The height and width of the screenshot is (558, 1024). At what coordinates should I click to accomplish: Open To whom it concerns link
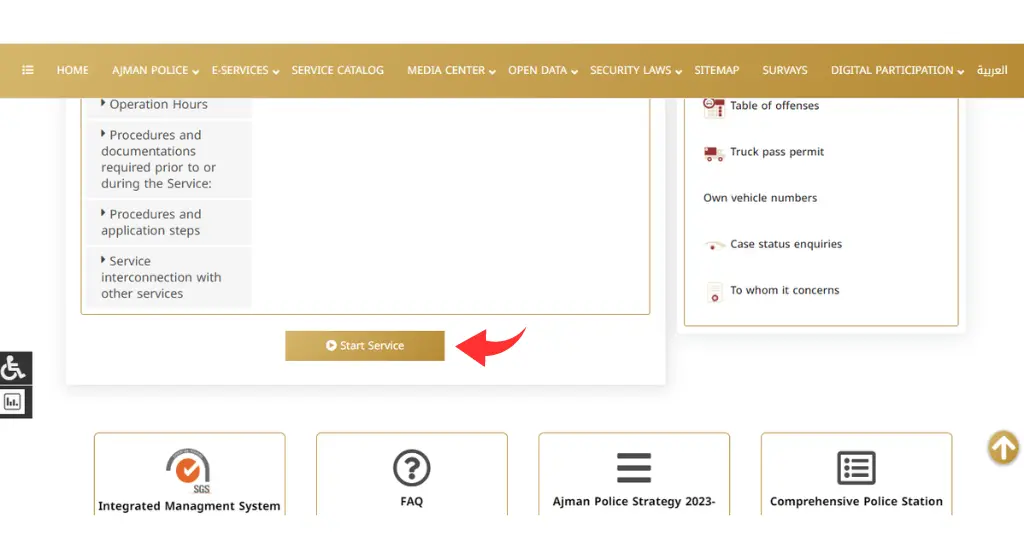click(784, 290)
